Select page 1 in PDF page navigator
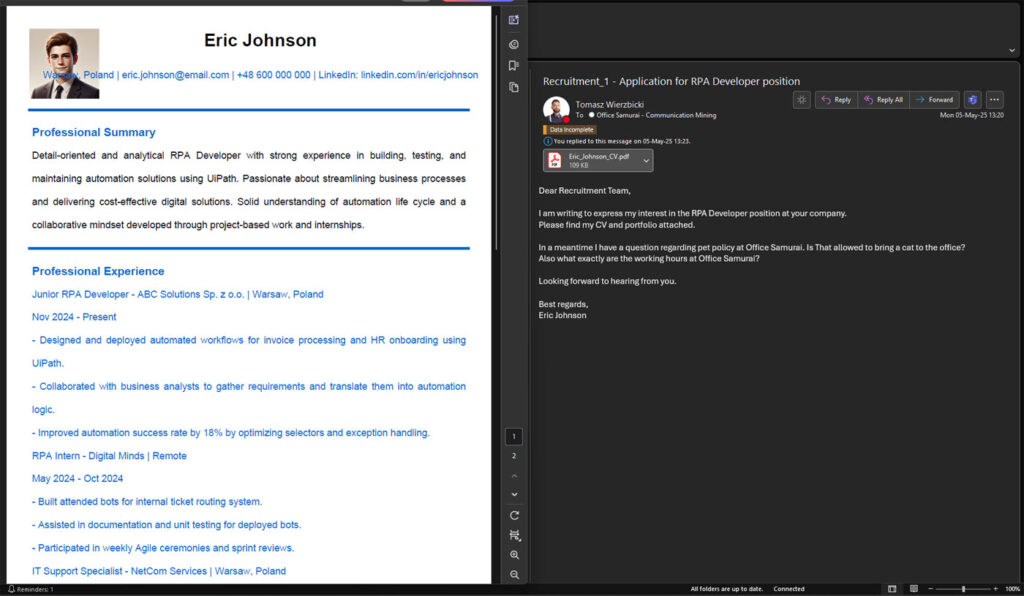1024x596 pixels. [x=514, y=436]
